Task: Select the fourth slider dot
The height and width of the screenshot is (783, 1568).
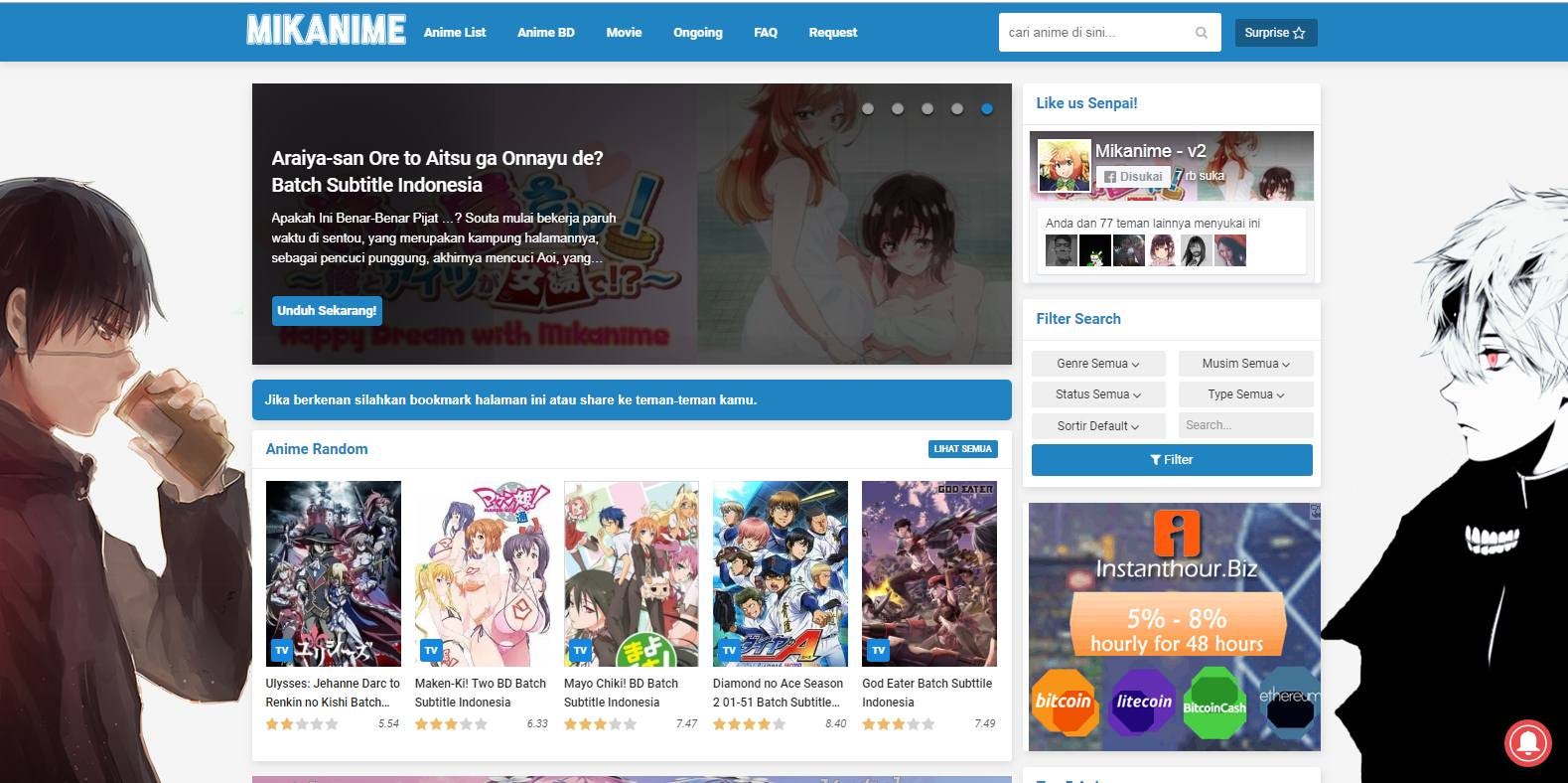Action: point(957,108)
